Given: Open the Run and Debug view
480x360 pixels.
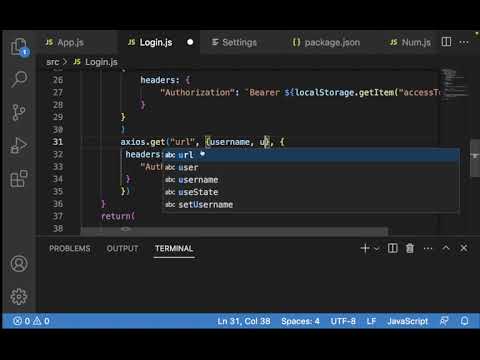Looking at the screenshot, I should coord(19,145).
